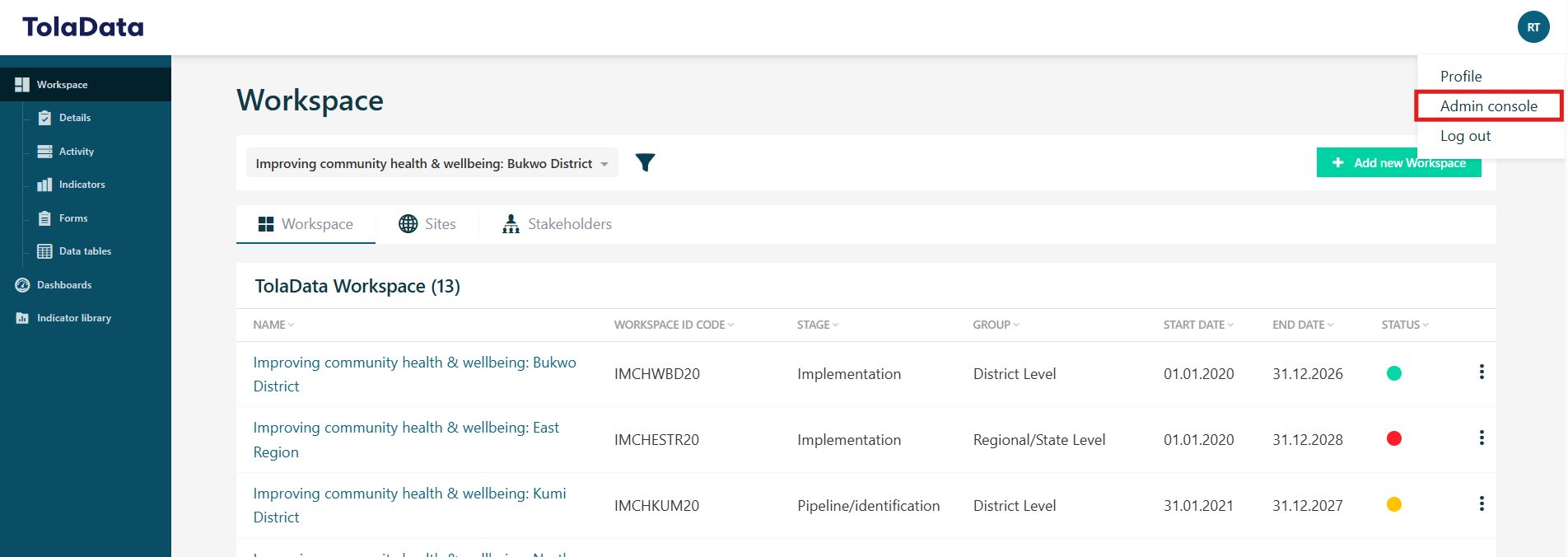Open Forms in the sidebar
1568x557 pixels.
pyautogui.click(x=72, y=218)
